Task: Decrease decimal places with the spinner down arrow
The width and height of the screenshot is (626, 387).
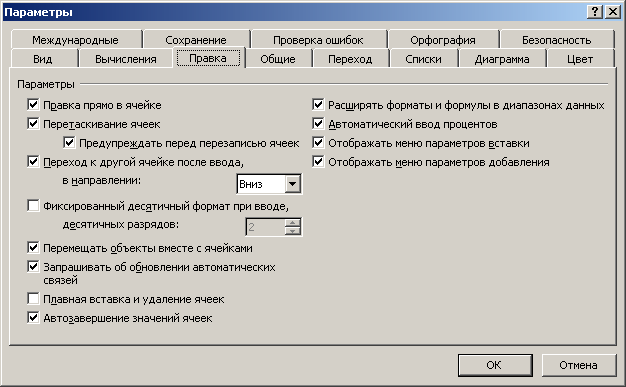Action: tap(293, 231)
